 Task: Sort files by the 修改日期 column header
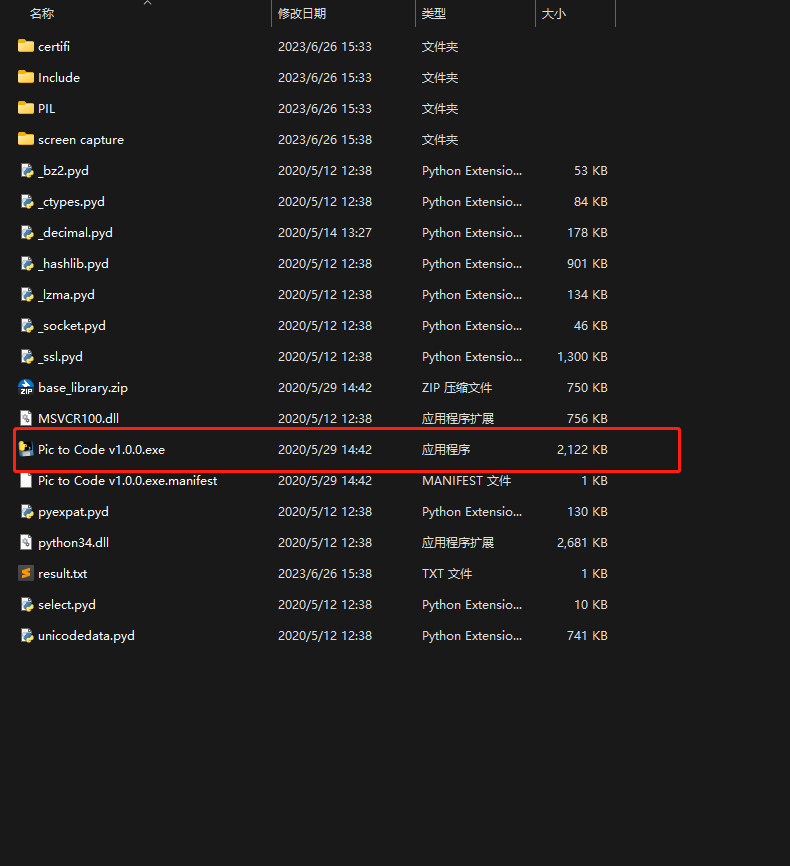click(302, 13)
